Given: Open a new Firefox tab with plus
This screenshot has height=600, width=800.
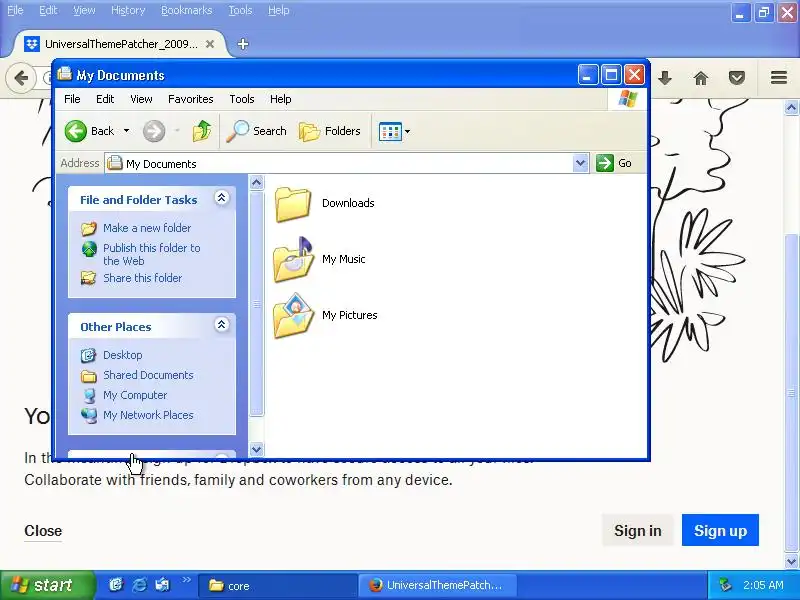Looking at the screenshot, I should (x=243, y=44).
